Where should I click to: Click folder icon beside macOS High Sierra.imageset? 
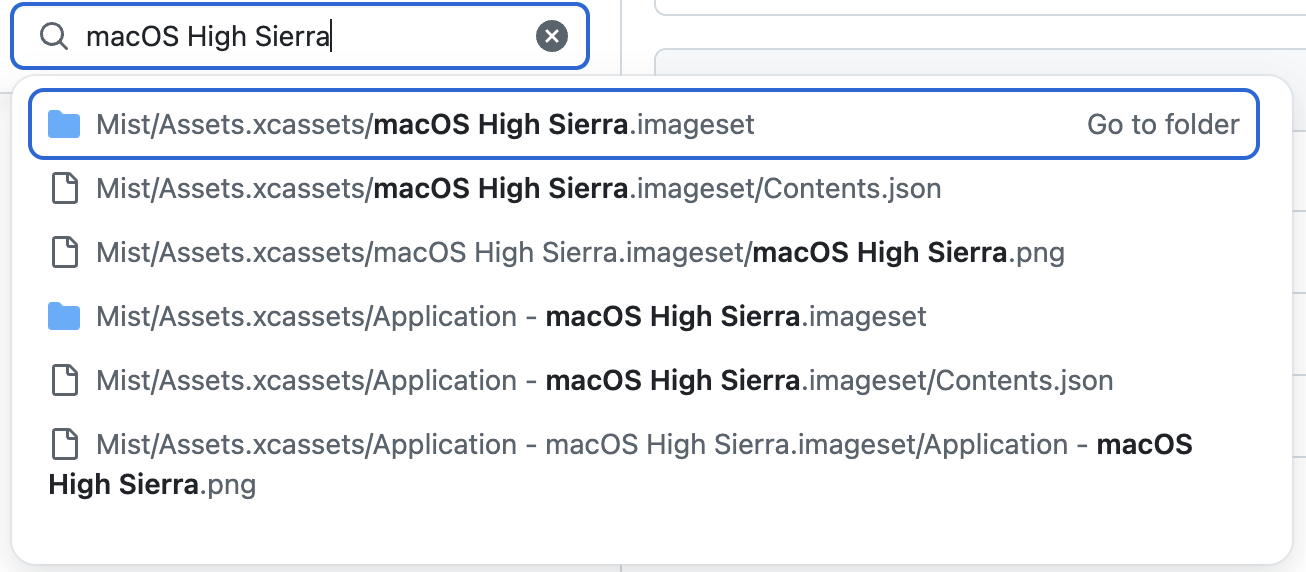[64, 124]
